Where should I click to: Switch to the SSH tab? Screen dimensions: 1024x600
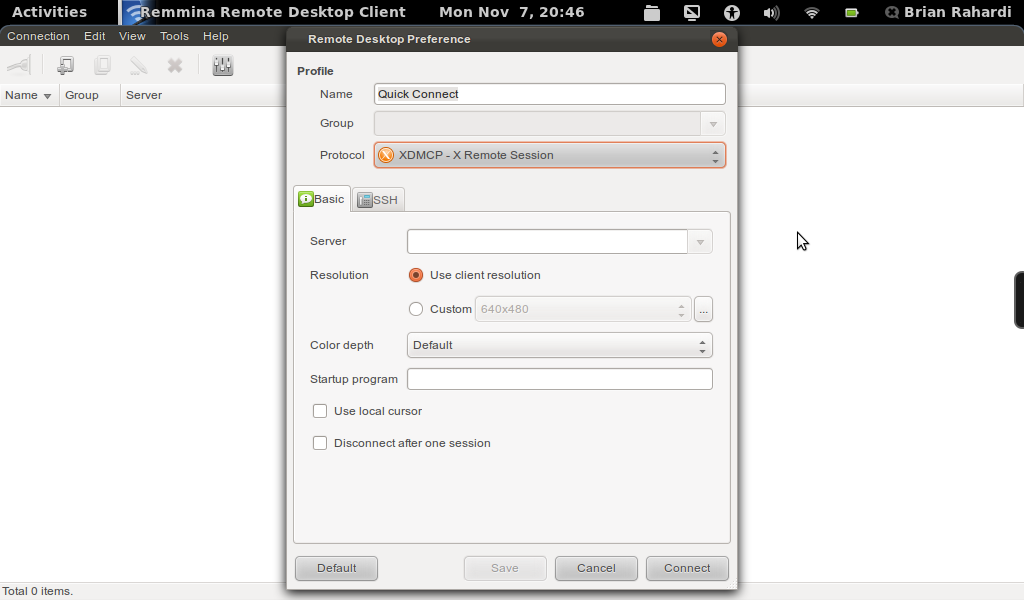379,200
